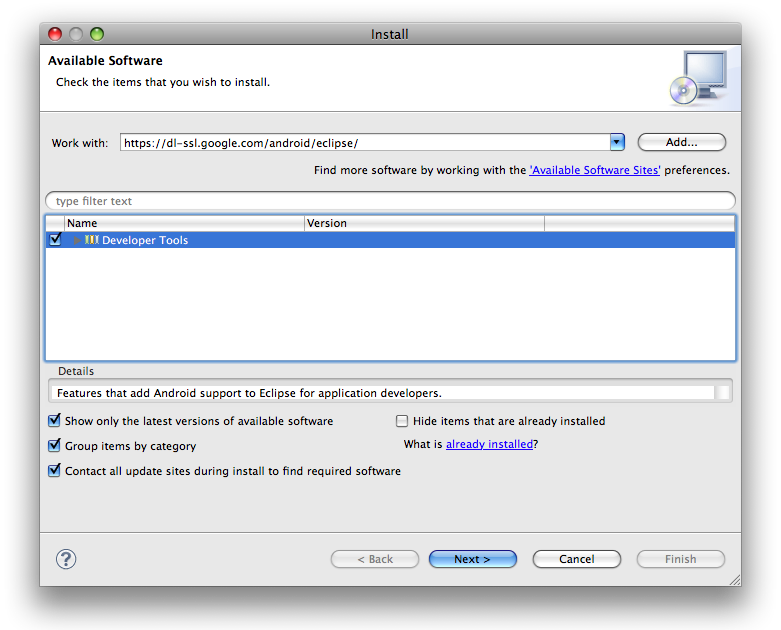Toggle Show only the latest versions checkbox
Viewport: 781px width, 630px height.
(54, 420)
